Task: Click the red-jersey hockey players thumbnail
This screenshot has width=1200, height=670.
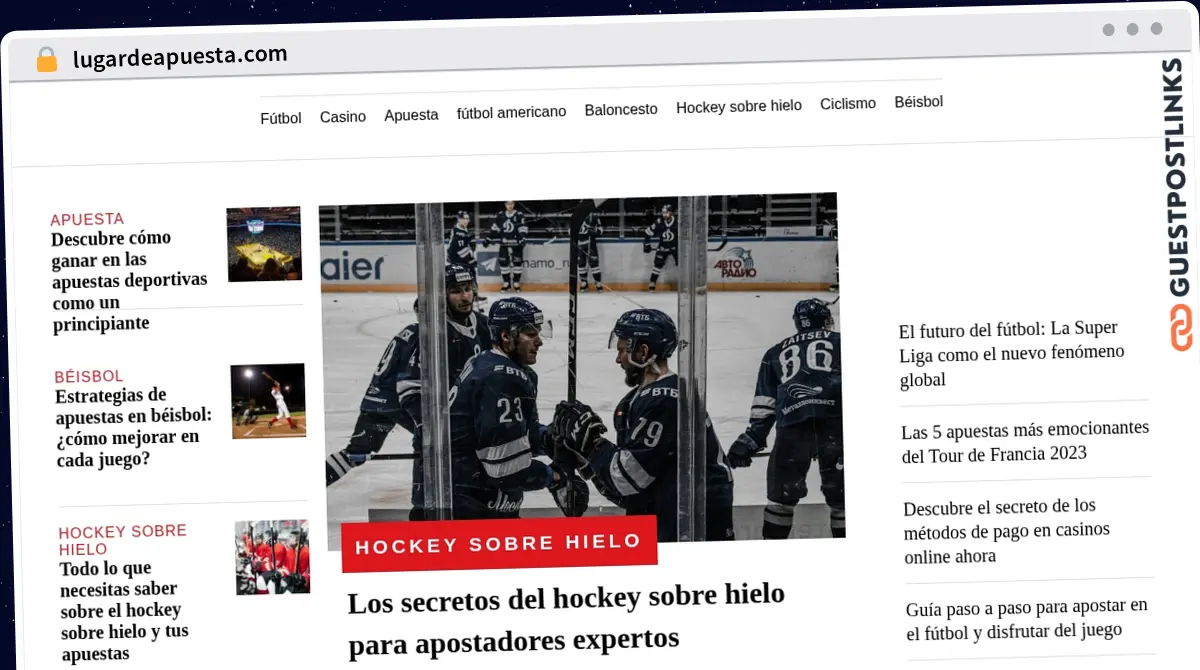Action: [x=273, y=557]
